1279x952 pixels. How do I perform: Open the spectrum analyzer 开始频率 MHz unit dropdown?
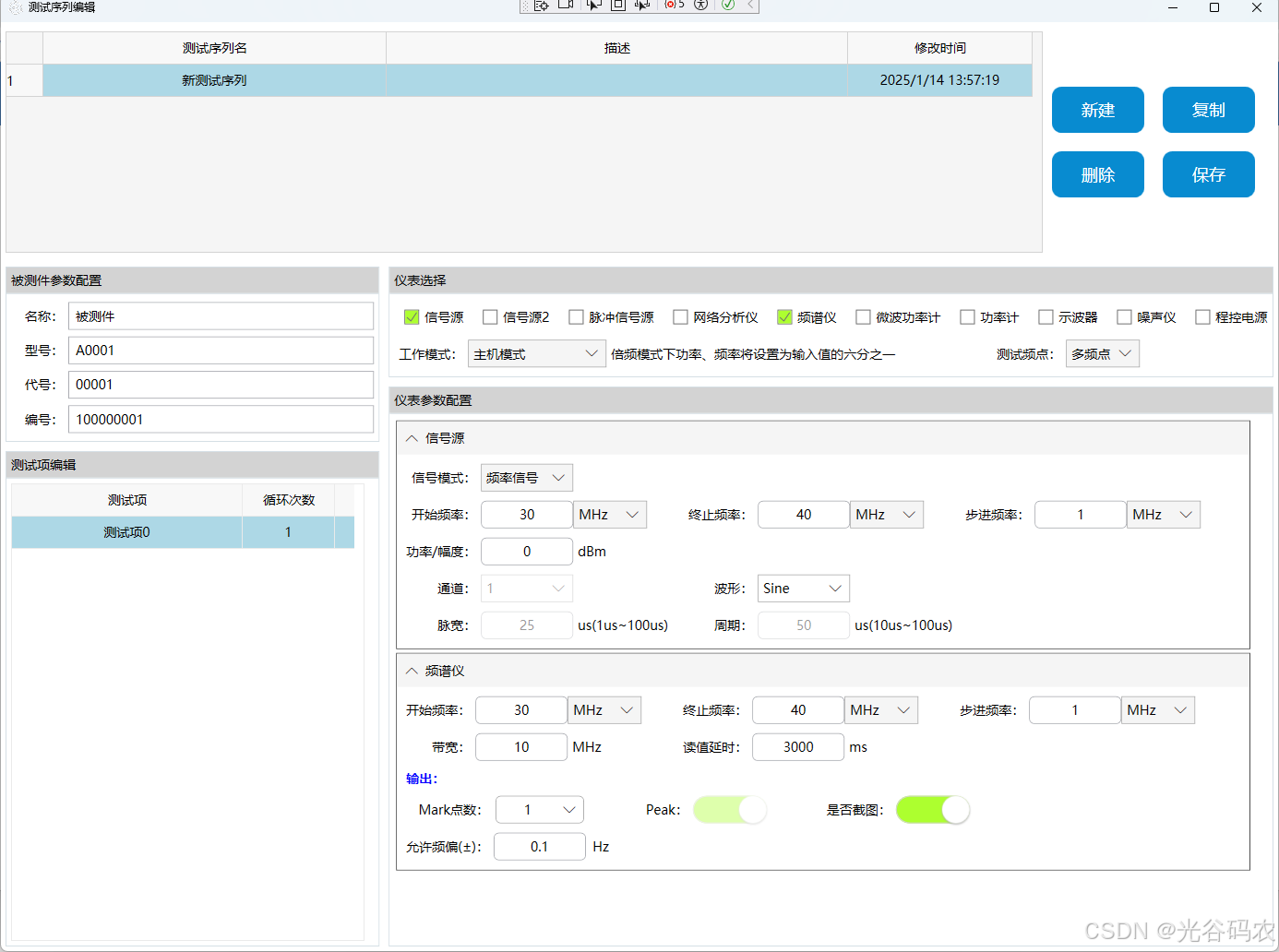[604, 710]
